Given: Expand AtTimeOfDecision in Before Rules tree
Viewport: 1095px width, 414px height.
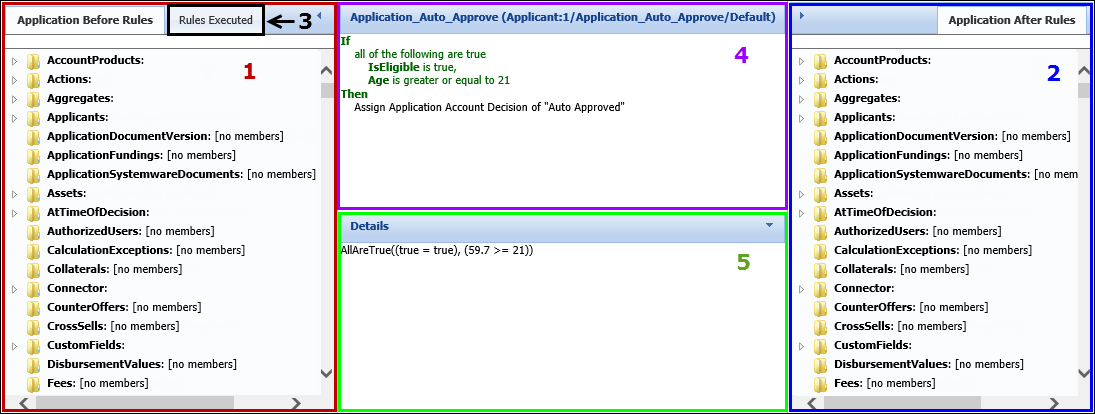Looking at the screenshot, I should [x=15, y=212].
